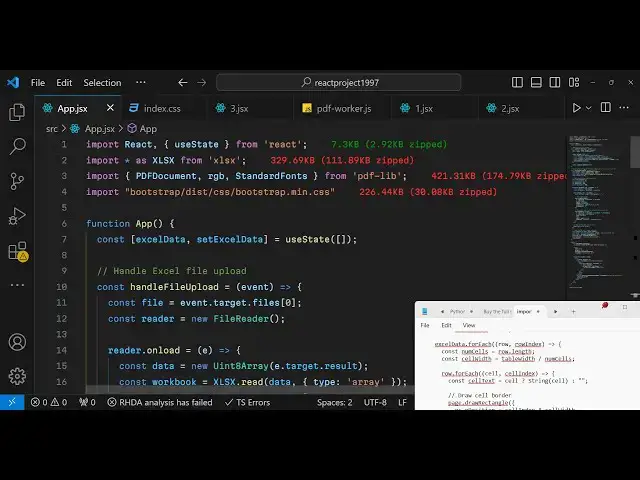
Task: Click the VS Code logo icon
Action: [13, 82]
